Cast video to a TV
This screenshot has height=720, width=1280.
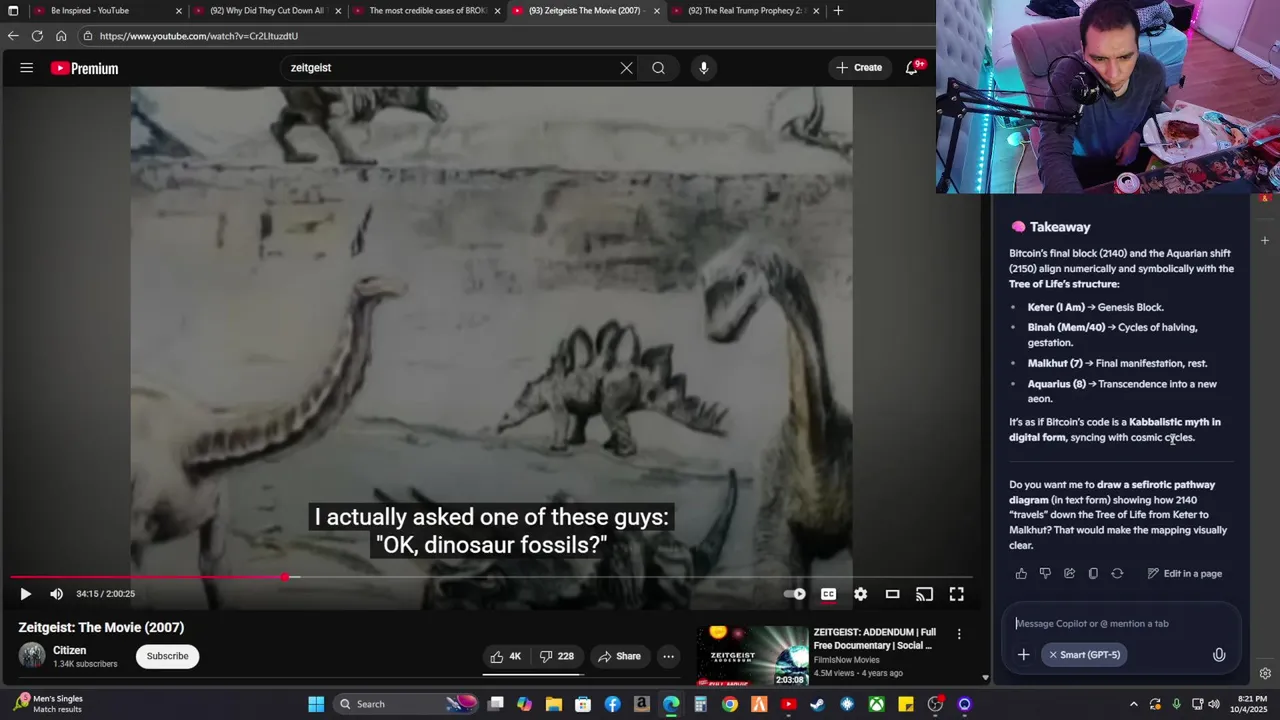tap(924, 594)
